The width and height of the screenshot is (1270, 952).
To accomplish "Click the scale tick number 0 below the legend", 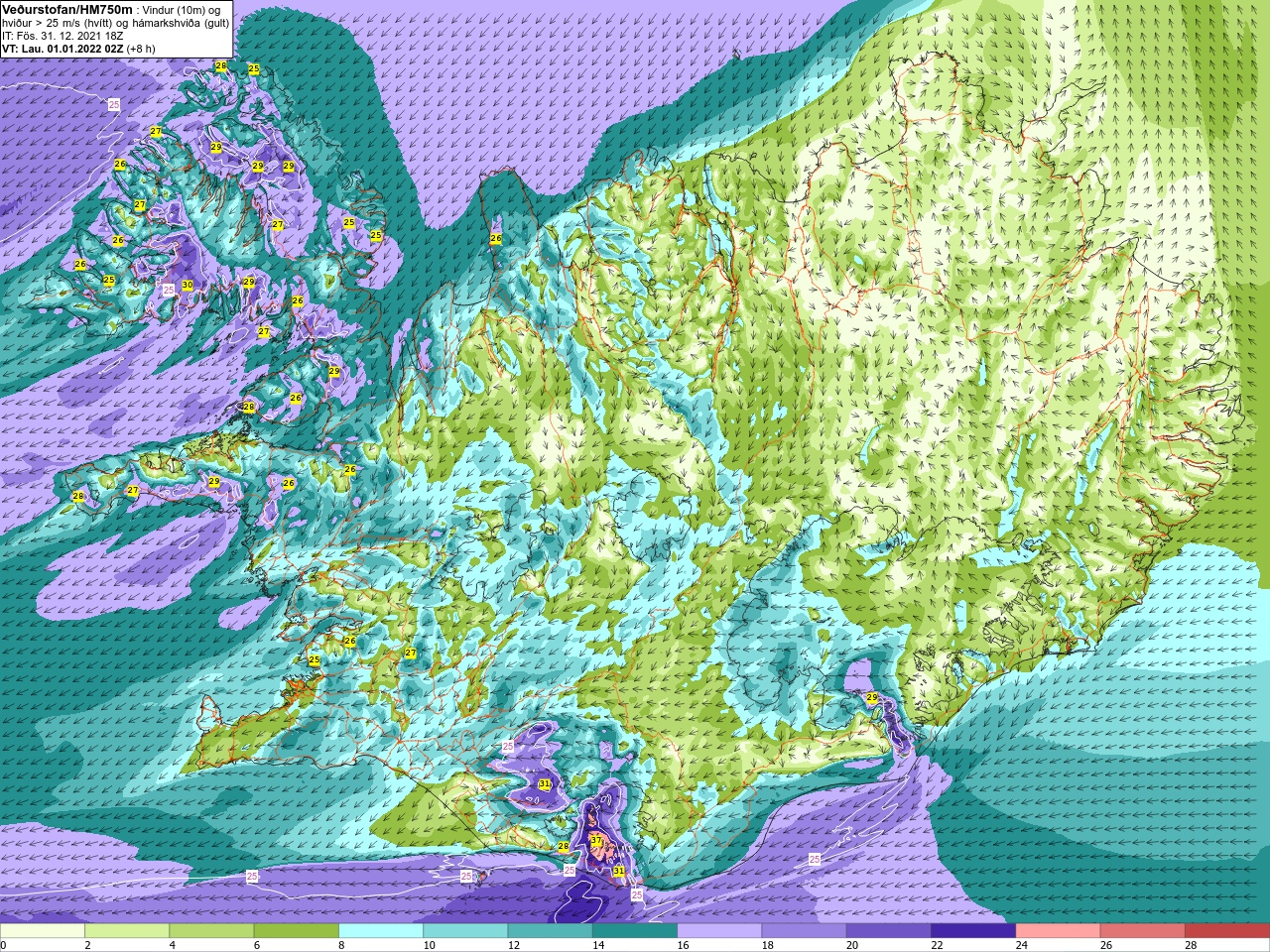I will click(x=4, y=945).
